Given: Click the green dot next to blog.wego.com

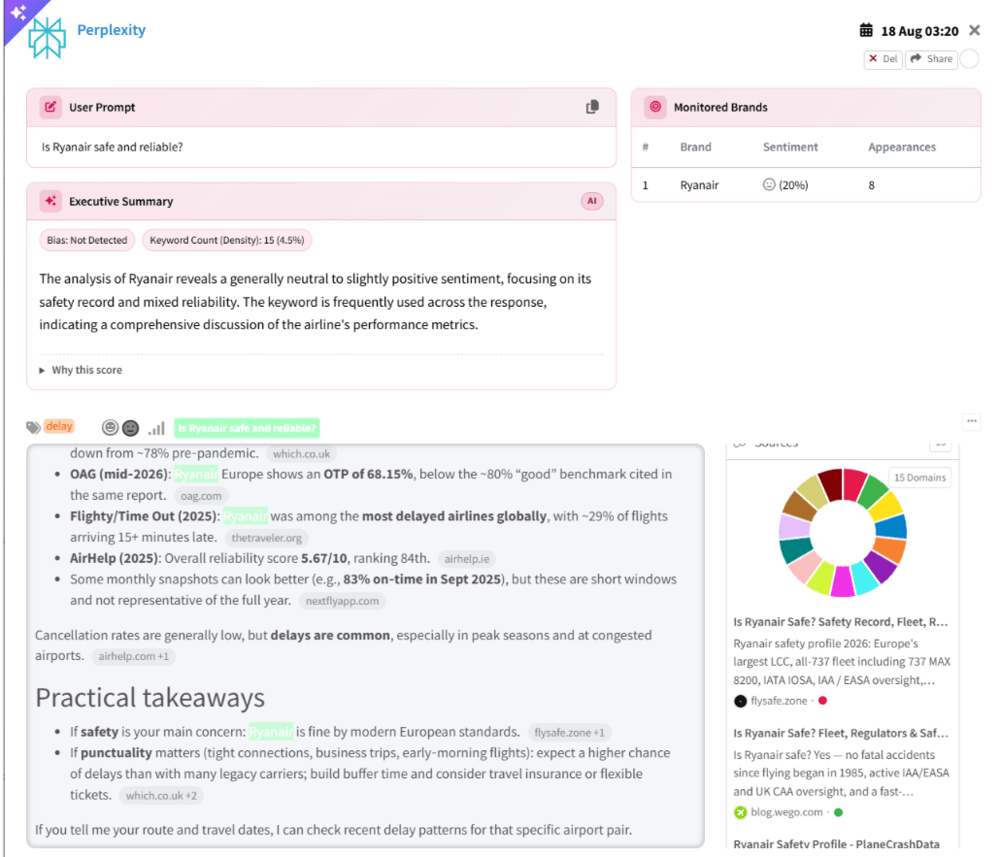Looking at the screenshot, I should (x=839, y=812).
